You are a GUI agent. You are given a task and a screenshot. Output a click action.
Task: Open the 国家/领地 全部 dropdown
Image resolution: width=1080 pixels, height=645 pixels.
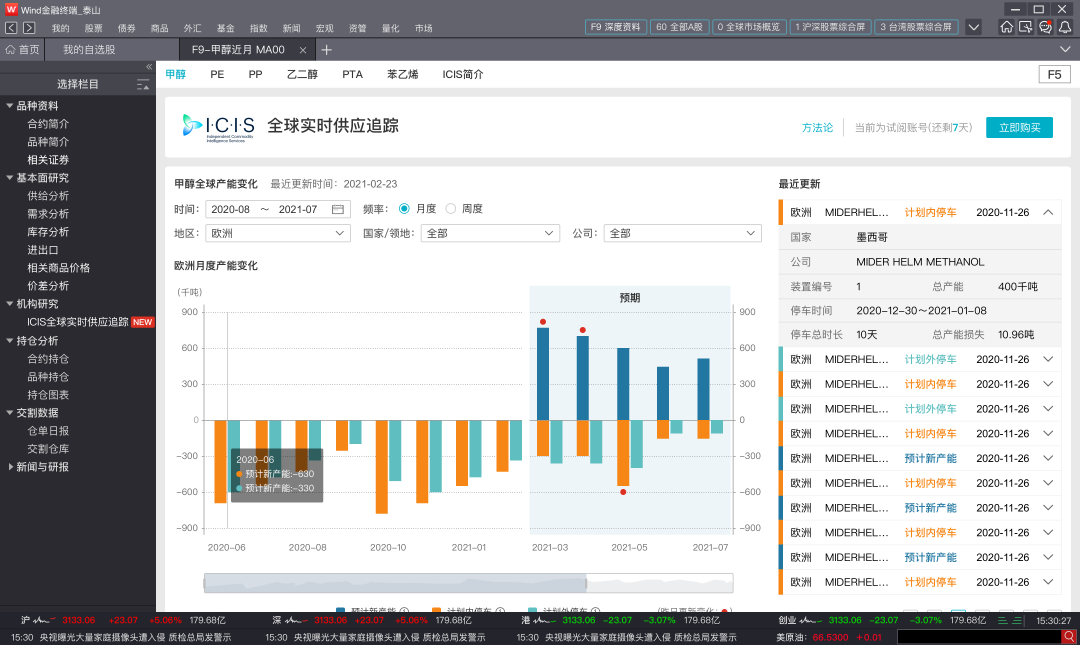(490, 233)
